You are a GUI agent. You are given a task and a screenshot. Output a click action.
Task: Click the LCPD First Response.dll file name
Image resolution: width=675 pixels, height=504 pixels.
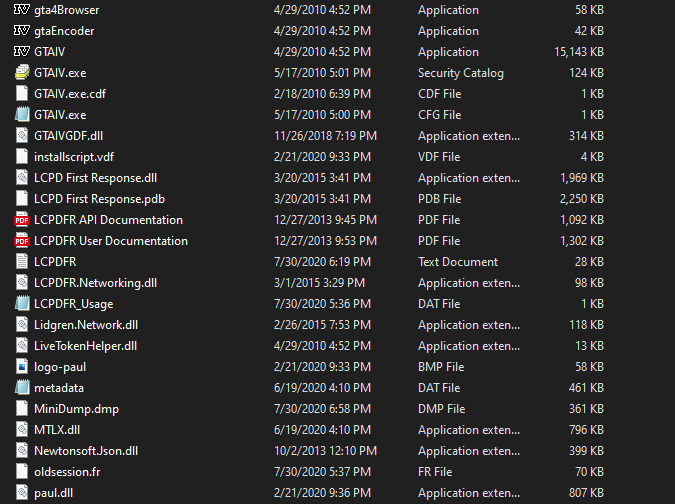[x=95, y=178]
